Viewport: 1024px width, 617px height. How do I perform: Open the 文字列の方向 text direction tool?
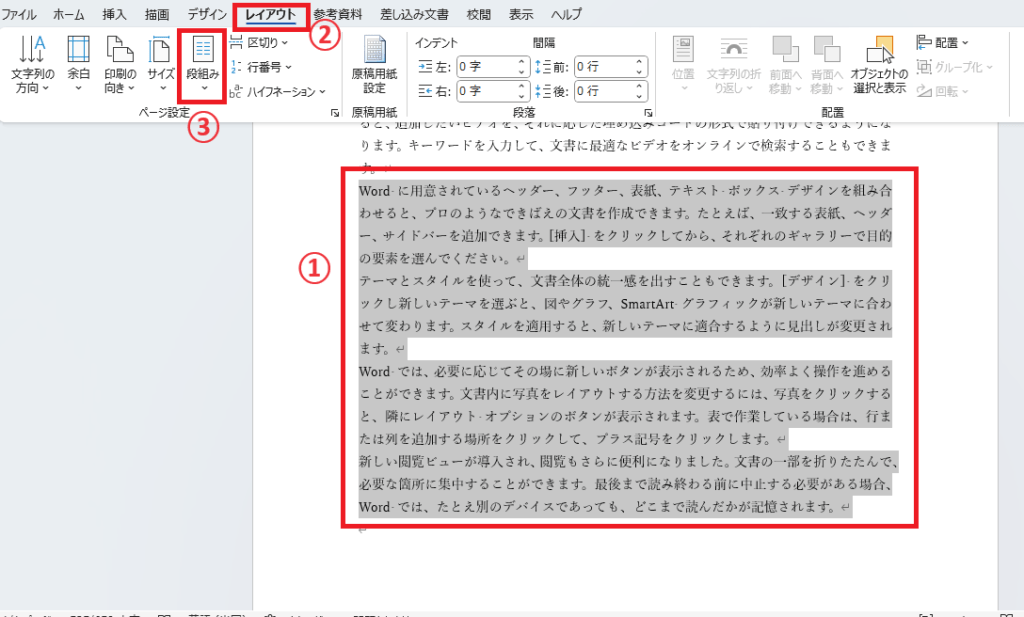[32, 65]
